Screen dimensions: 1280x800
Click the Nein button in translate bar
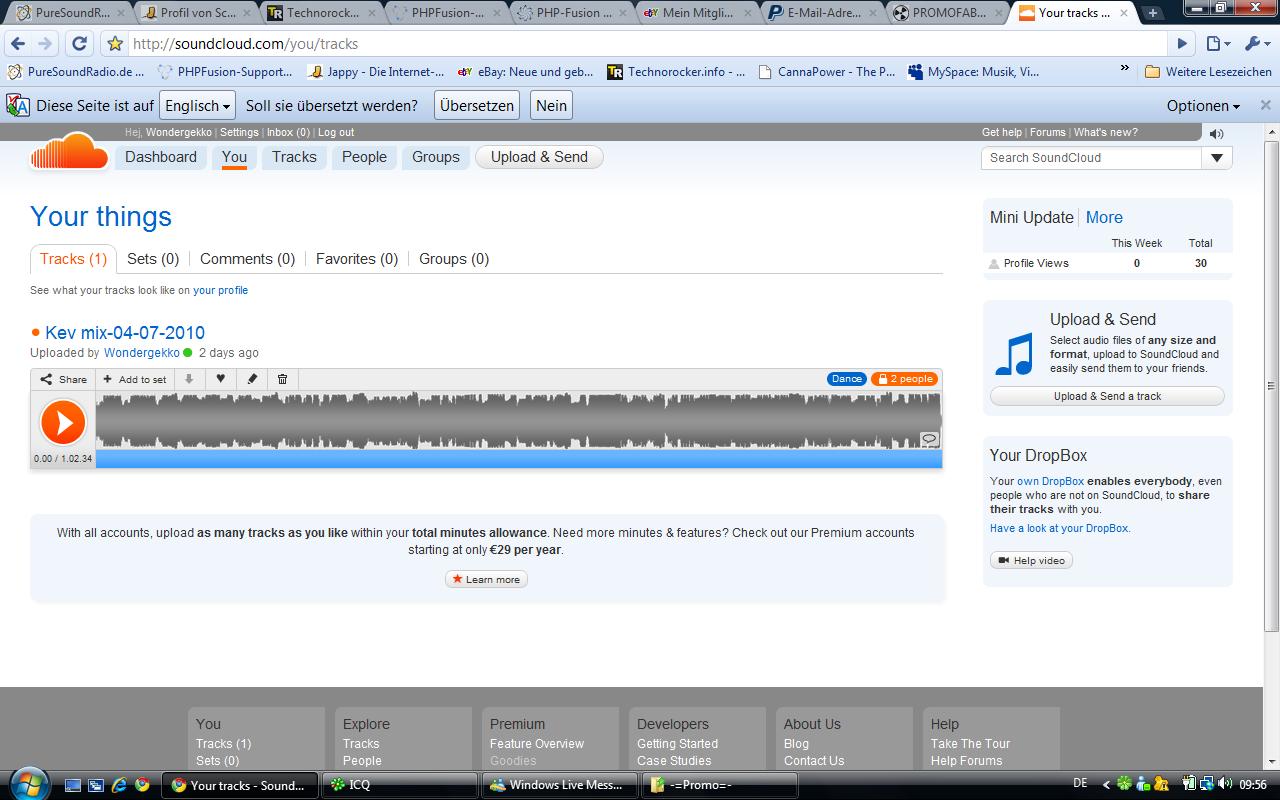pyautogui.click(x=551, y=105)
